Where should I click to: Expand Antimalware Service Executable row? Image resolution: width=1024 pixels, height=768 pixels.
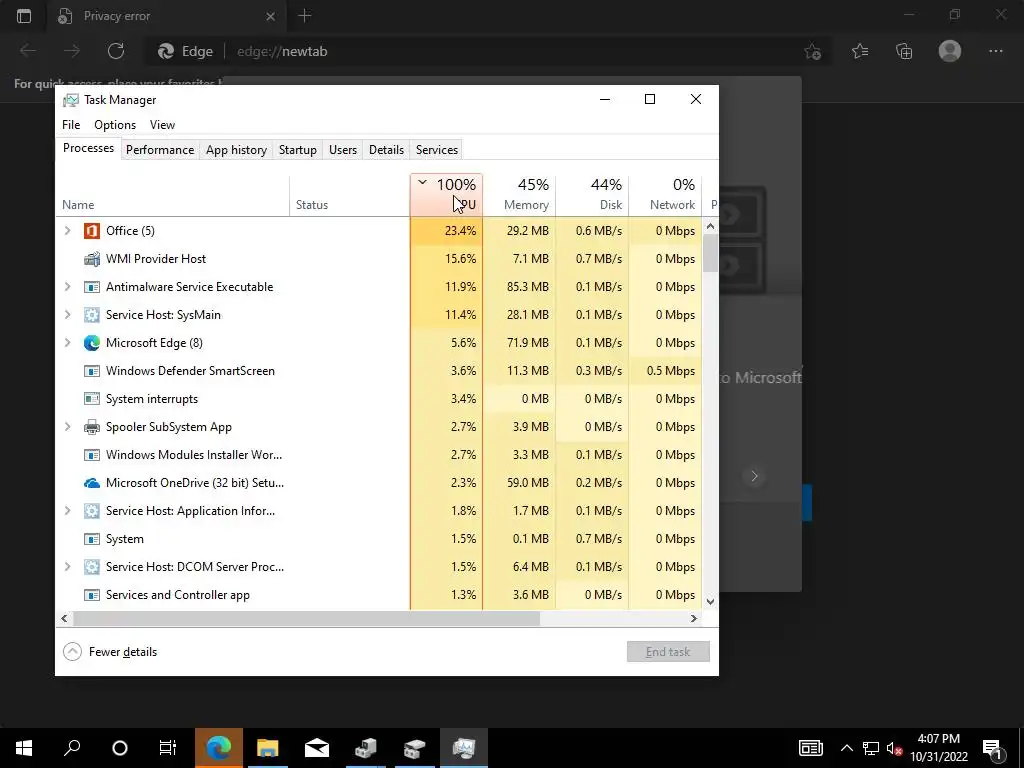click(67, 287)
